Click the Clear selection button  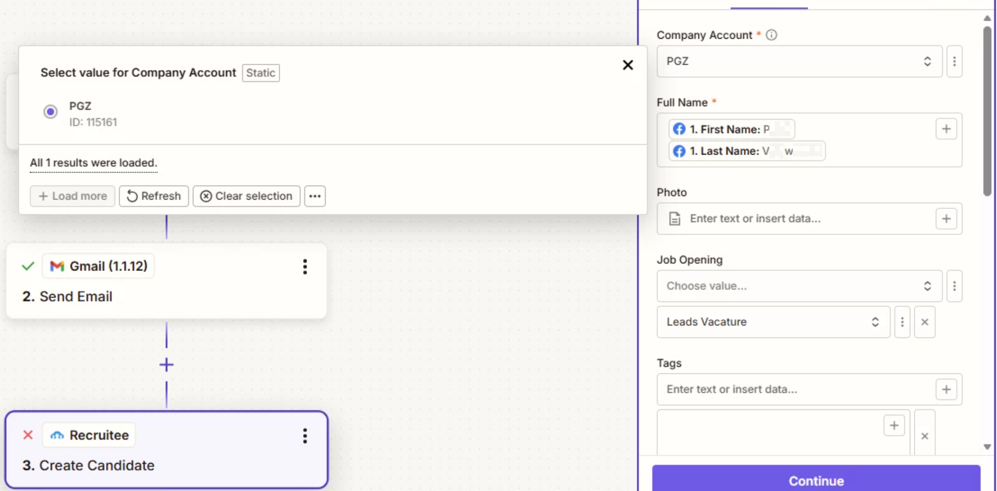pyautogui.click(x=246, y=196)
